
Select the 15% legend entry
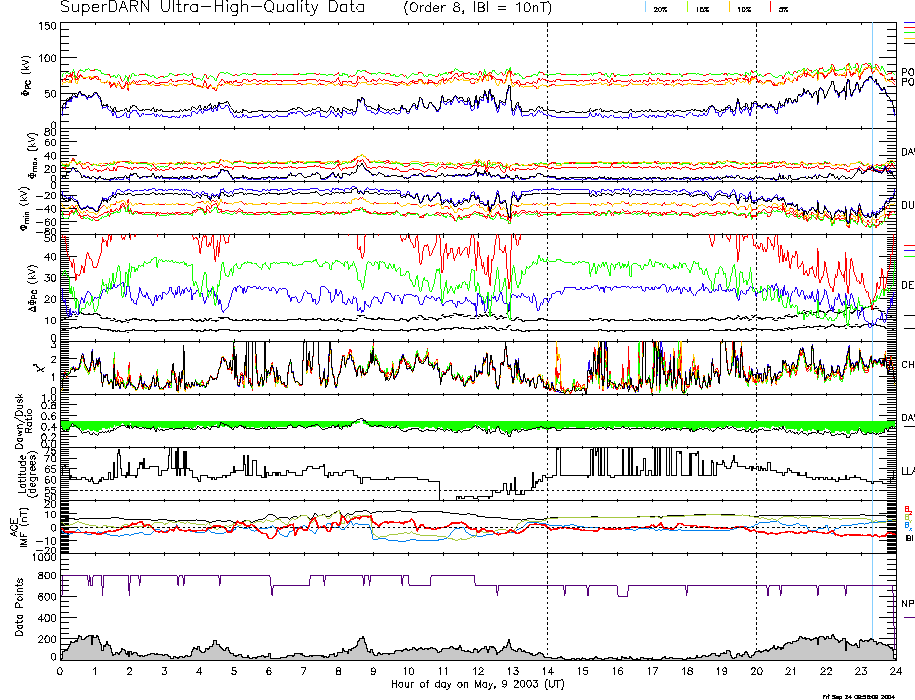coord(703,8)
